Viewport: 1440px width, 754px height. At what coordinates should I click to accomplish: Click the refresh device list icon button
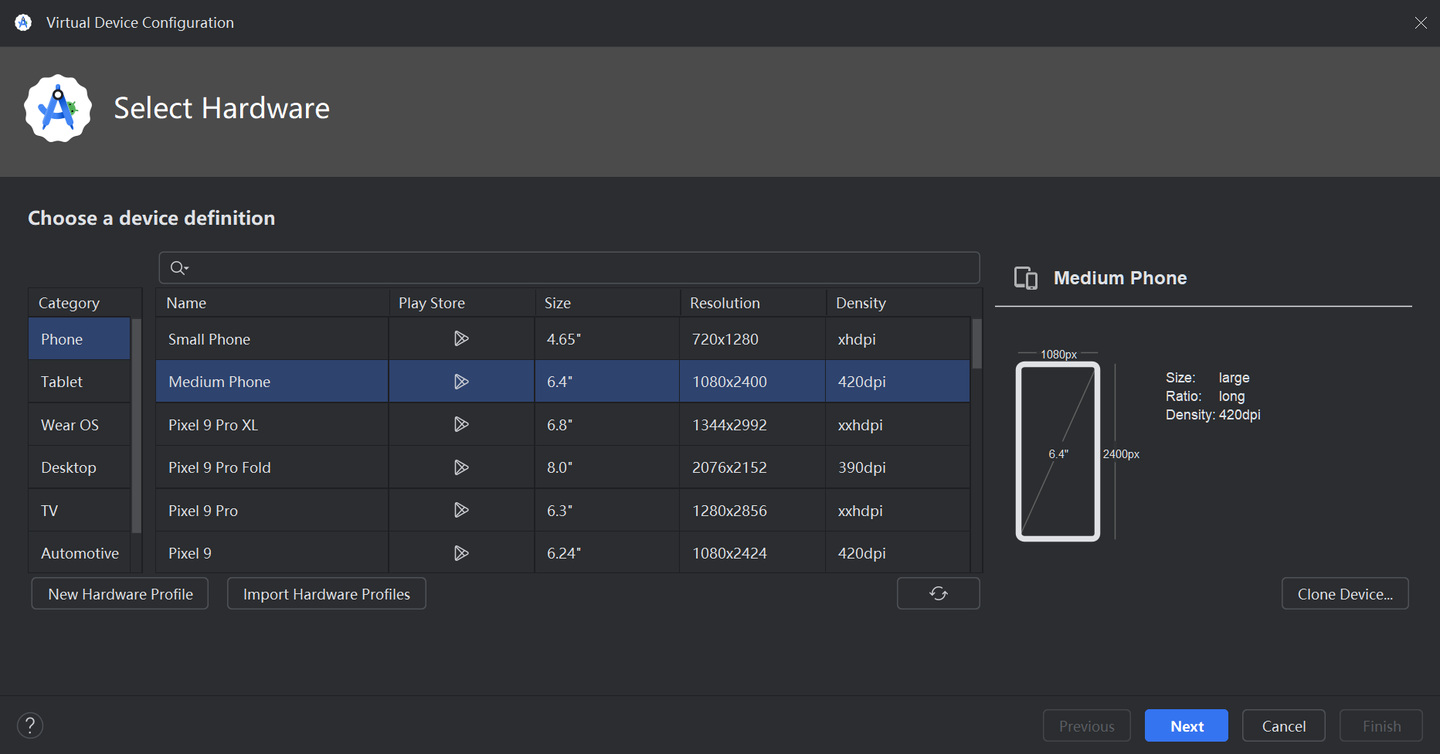pyautogui.click(x=938, y=593)
